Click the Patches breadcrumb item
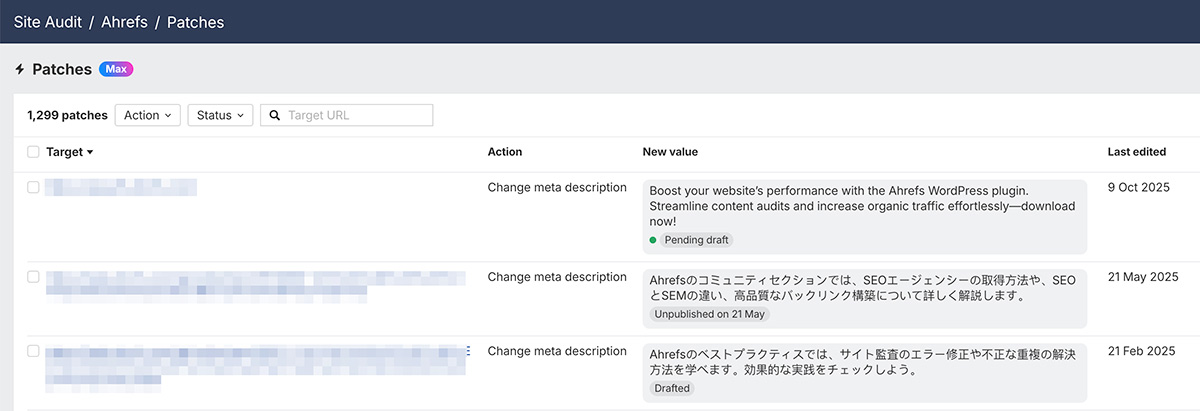Screen dimensions: 1200x411 pos(195,22)
